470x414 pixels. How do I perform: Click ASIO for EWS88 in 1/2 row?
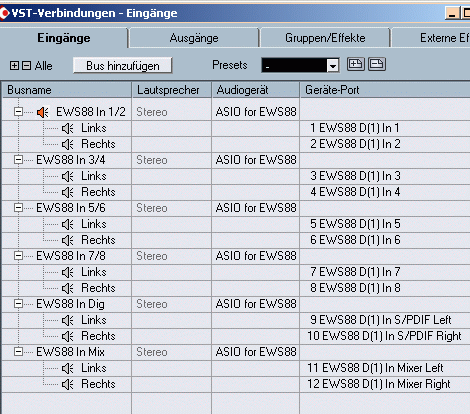click(256, 112)
